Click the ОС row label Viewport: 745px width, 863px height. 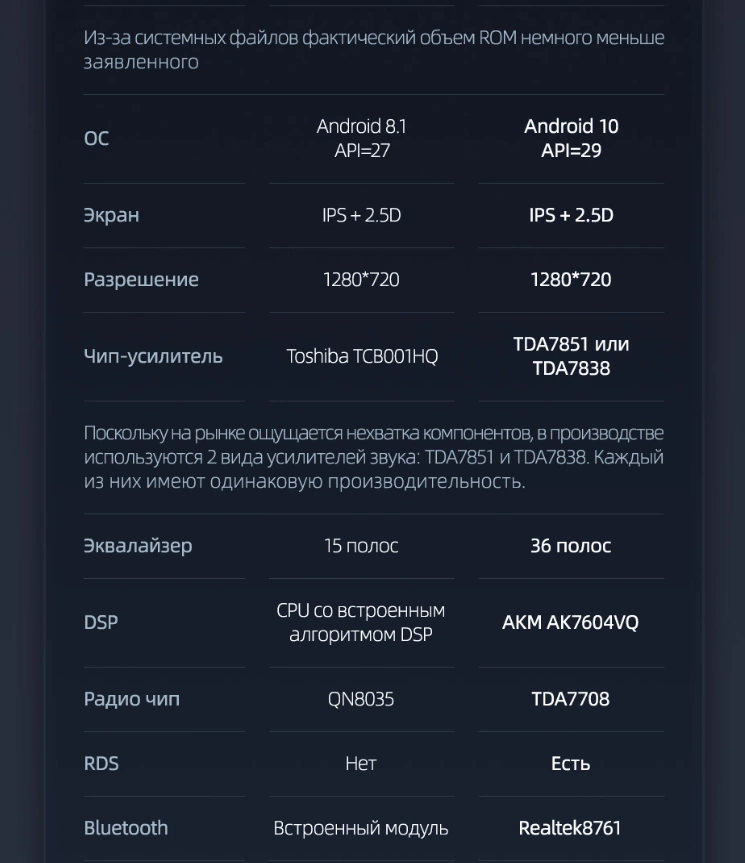click(97, 138)
